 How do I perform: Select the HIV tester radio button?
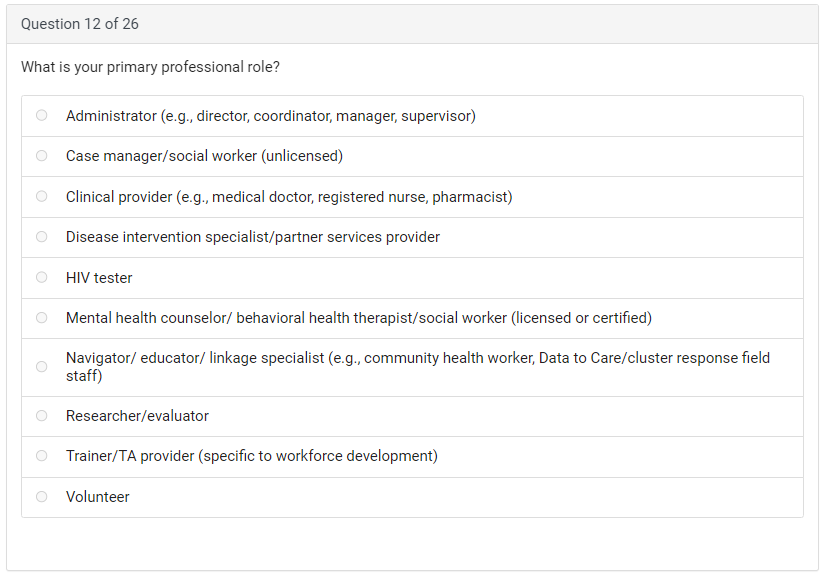(x=42, y=278)
